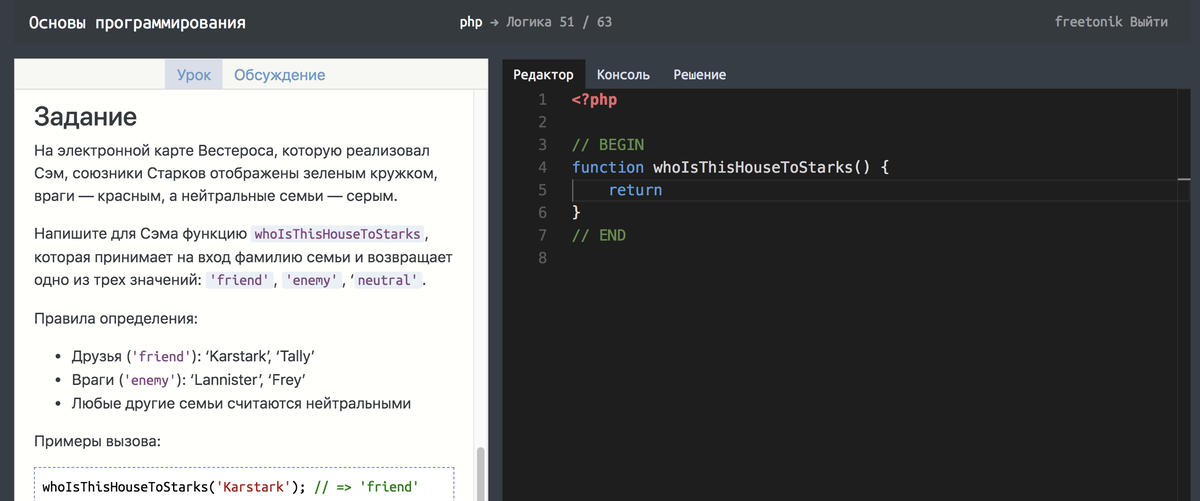Click the Враги rule bullet line

(188, 380)
